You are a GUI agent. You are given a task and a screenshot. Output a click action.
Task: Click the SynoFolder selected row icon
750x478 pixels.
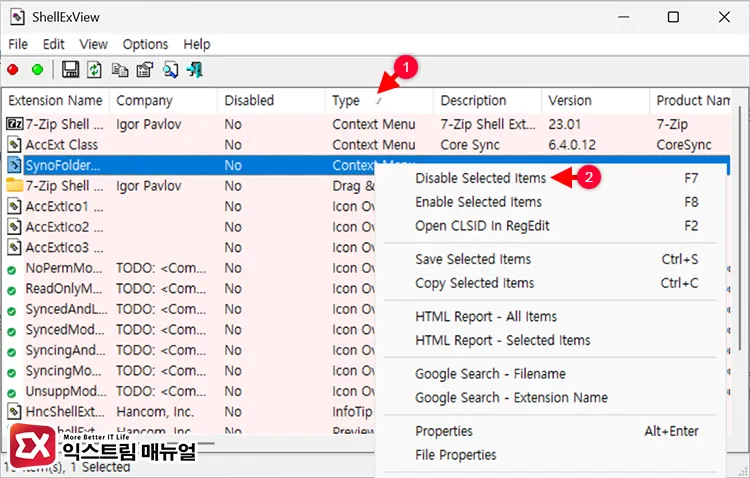click(x=14, y=165)
